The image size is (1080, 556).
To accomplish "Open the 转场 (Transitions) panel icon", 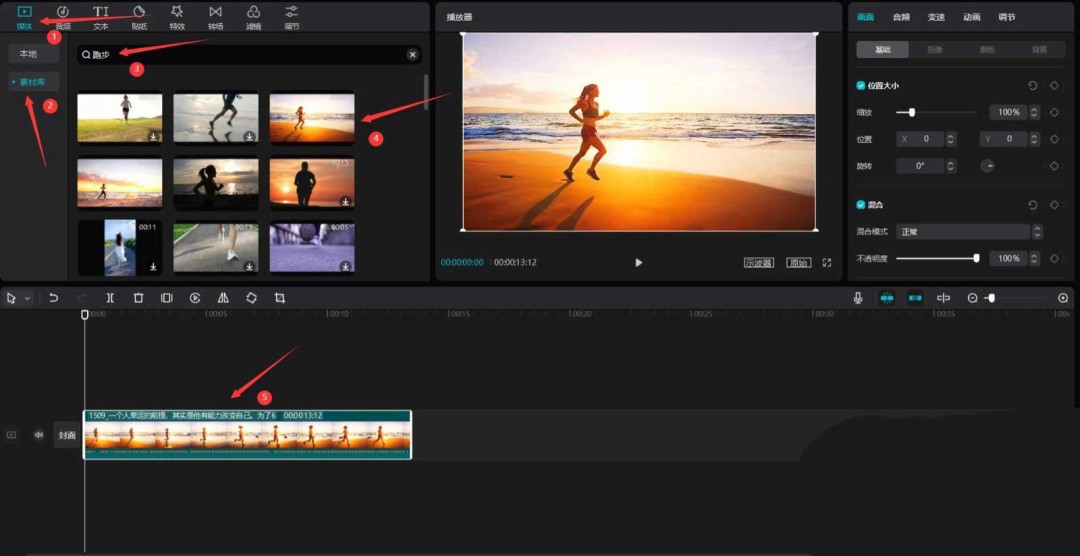I will [215, 16].
